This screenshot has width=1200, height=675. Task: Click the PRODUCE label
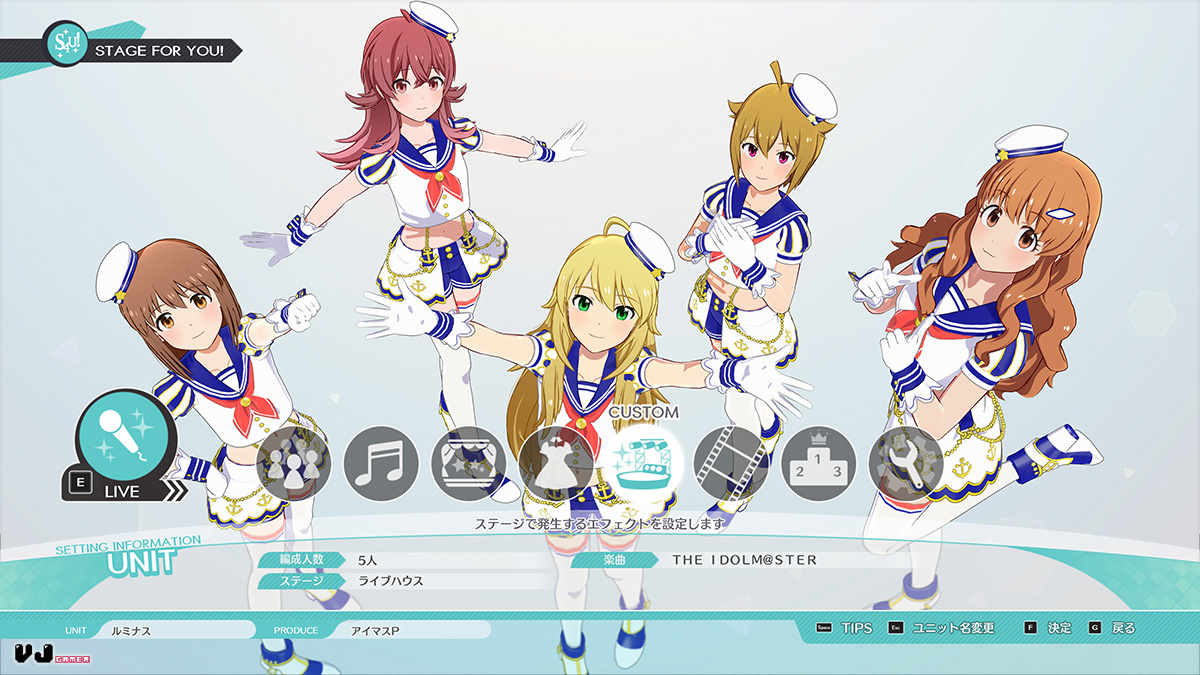[x=296, y=631]
